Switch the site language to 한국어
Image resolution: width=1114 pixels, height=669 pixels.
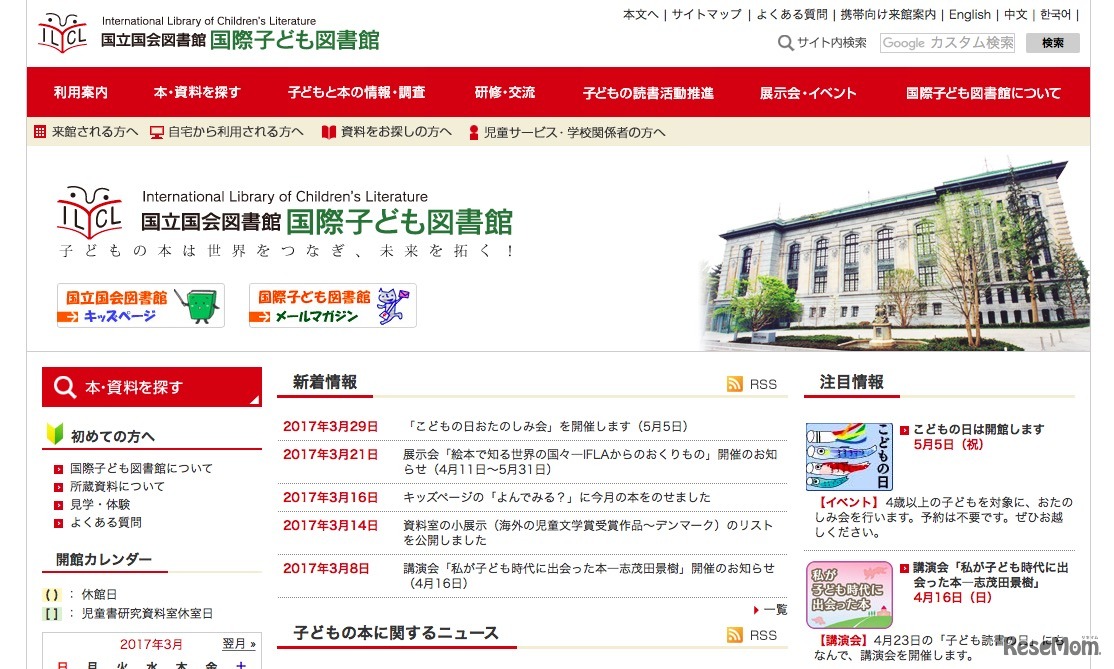[x=1056, y=14]
